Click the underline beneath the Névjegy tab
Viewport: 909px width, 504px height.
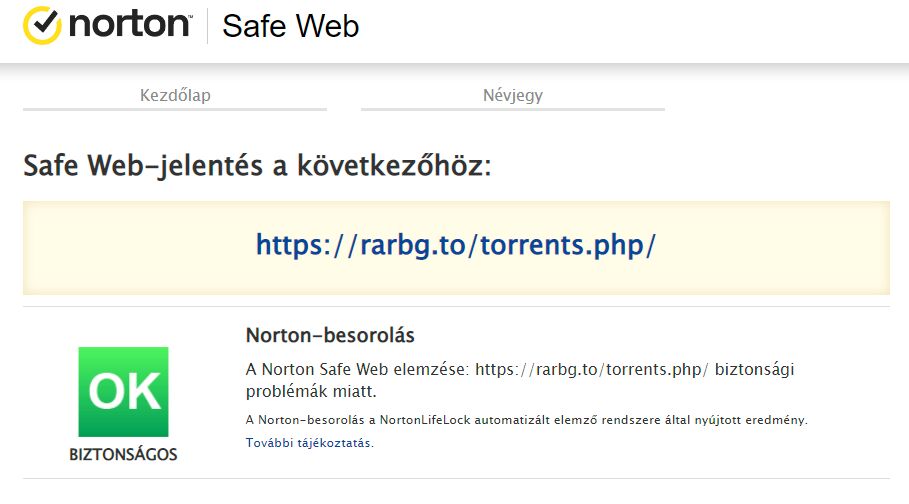pyautogui.click(x=513, y=109)
